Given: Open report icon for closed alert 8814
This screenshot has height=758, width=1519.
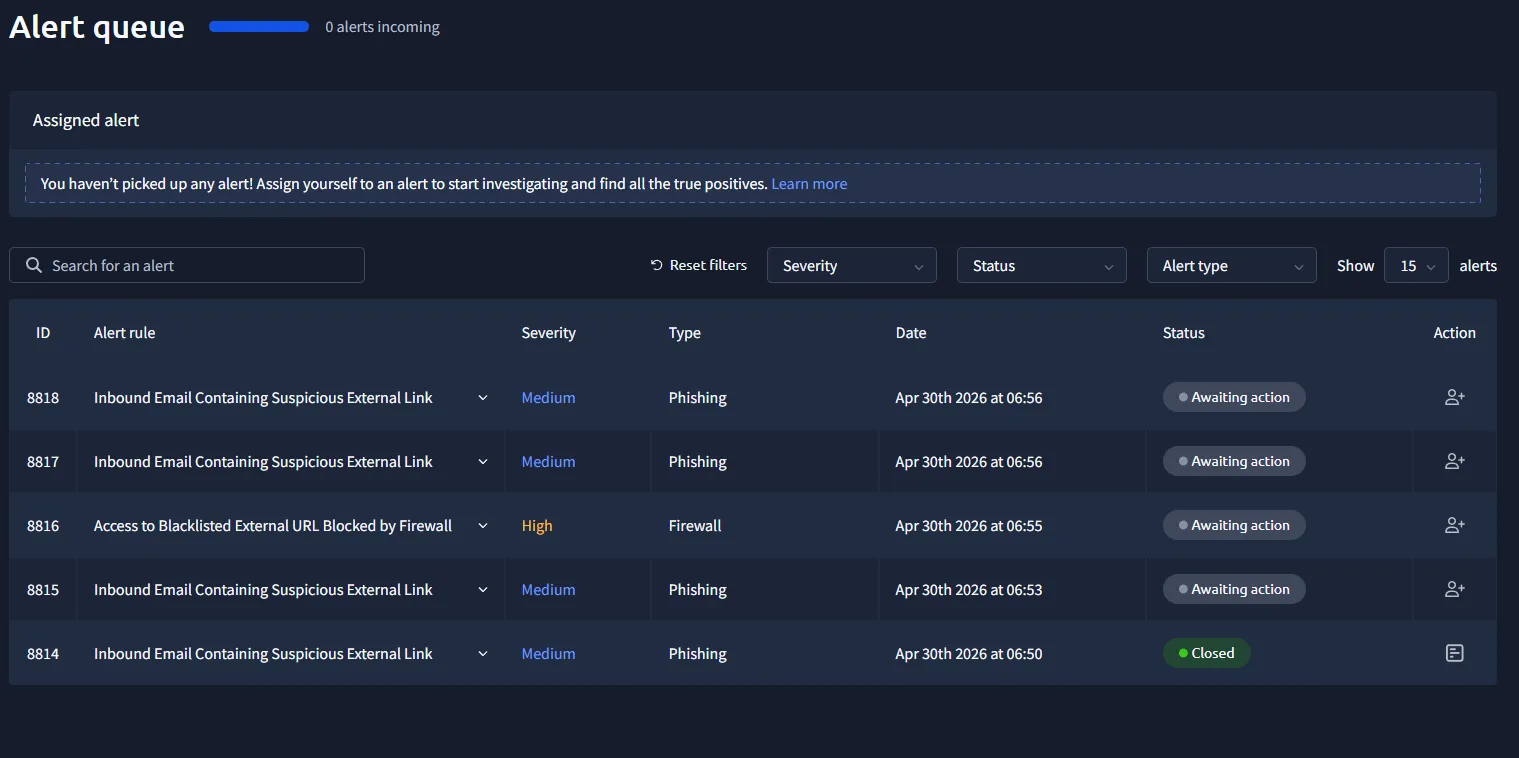Looking at the screenshot, I should click(1454, 653).
